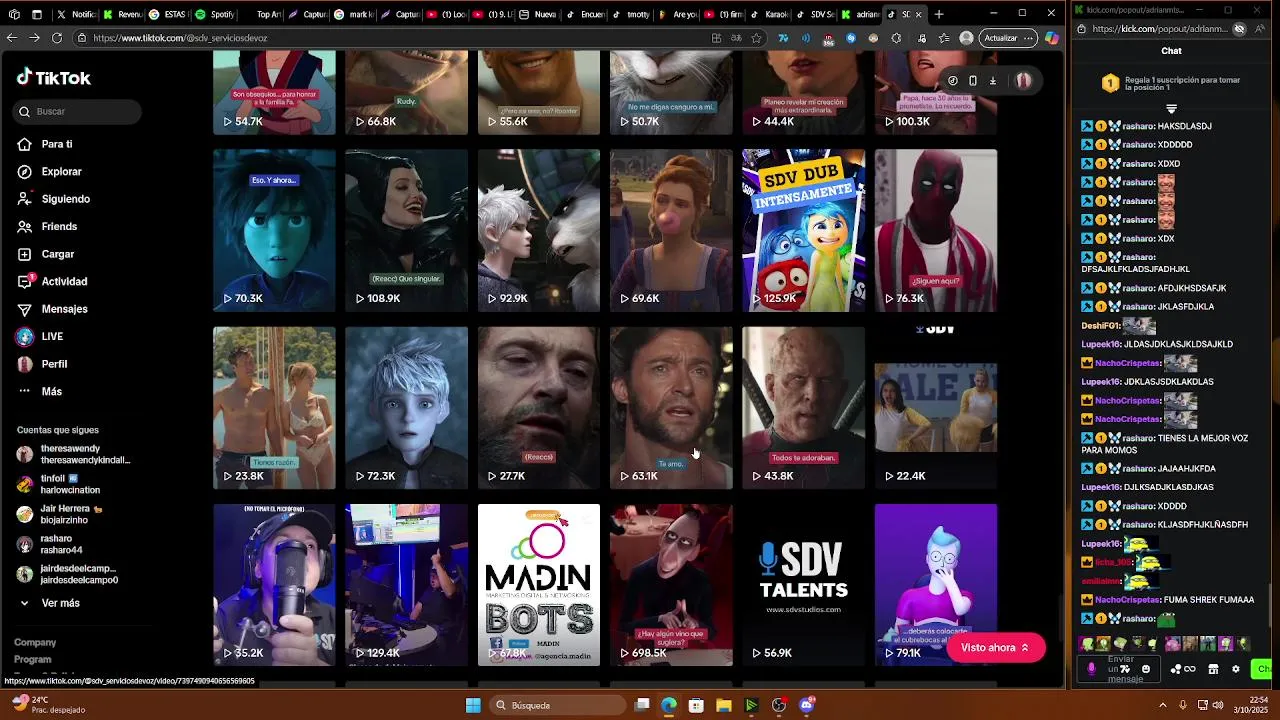
Task: Open the 56.9K SDV Talents video
Action: pos(803,585)
